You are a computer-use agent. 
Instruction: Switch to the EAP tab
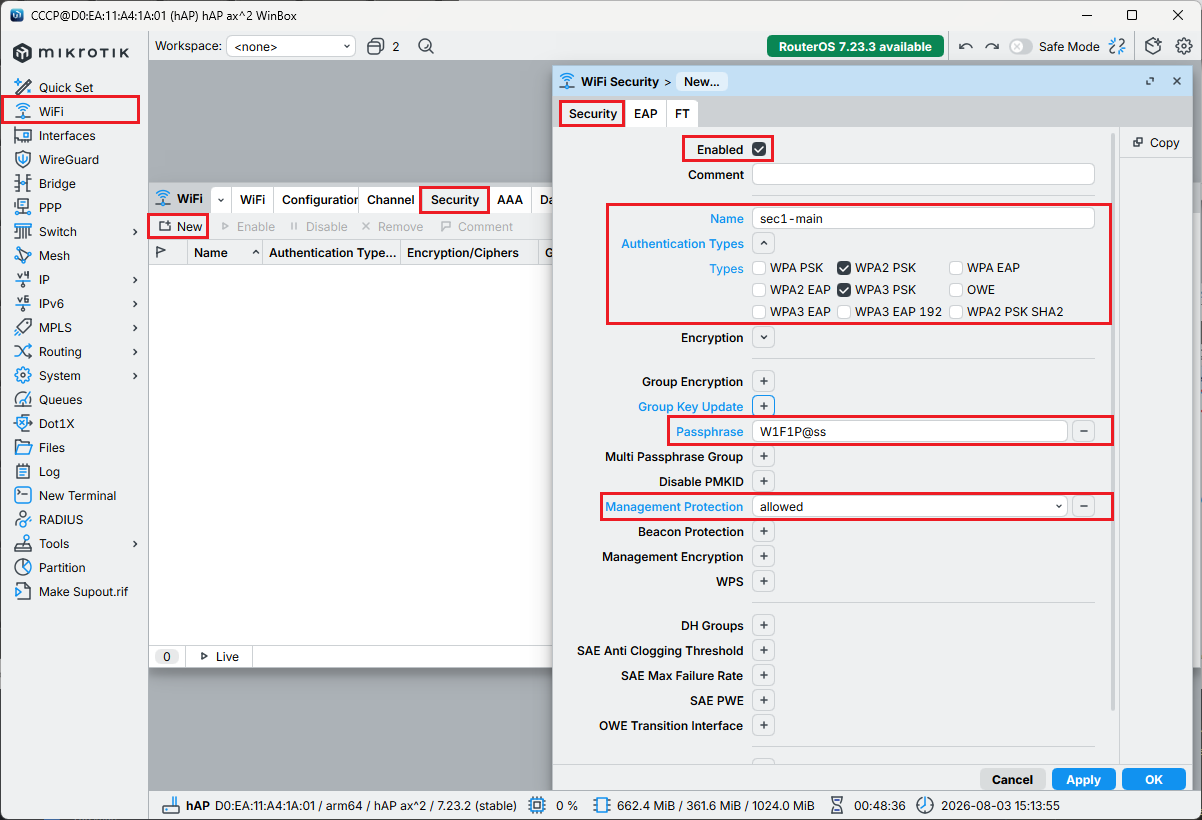pos(646,114)
